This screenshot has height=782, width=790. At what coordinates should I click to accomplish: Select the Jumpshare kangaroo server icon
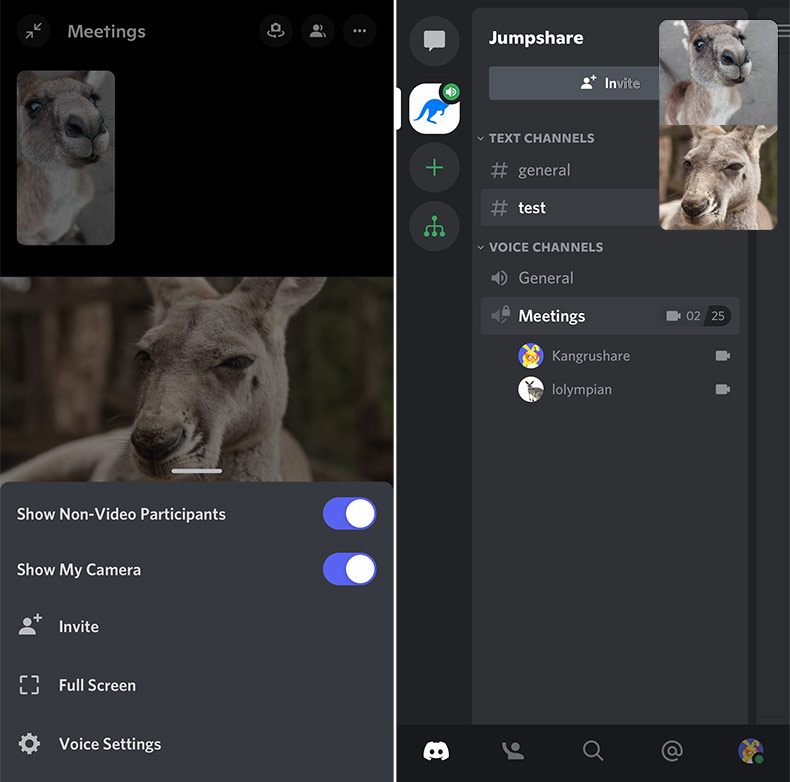[x=434, y=109]
